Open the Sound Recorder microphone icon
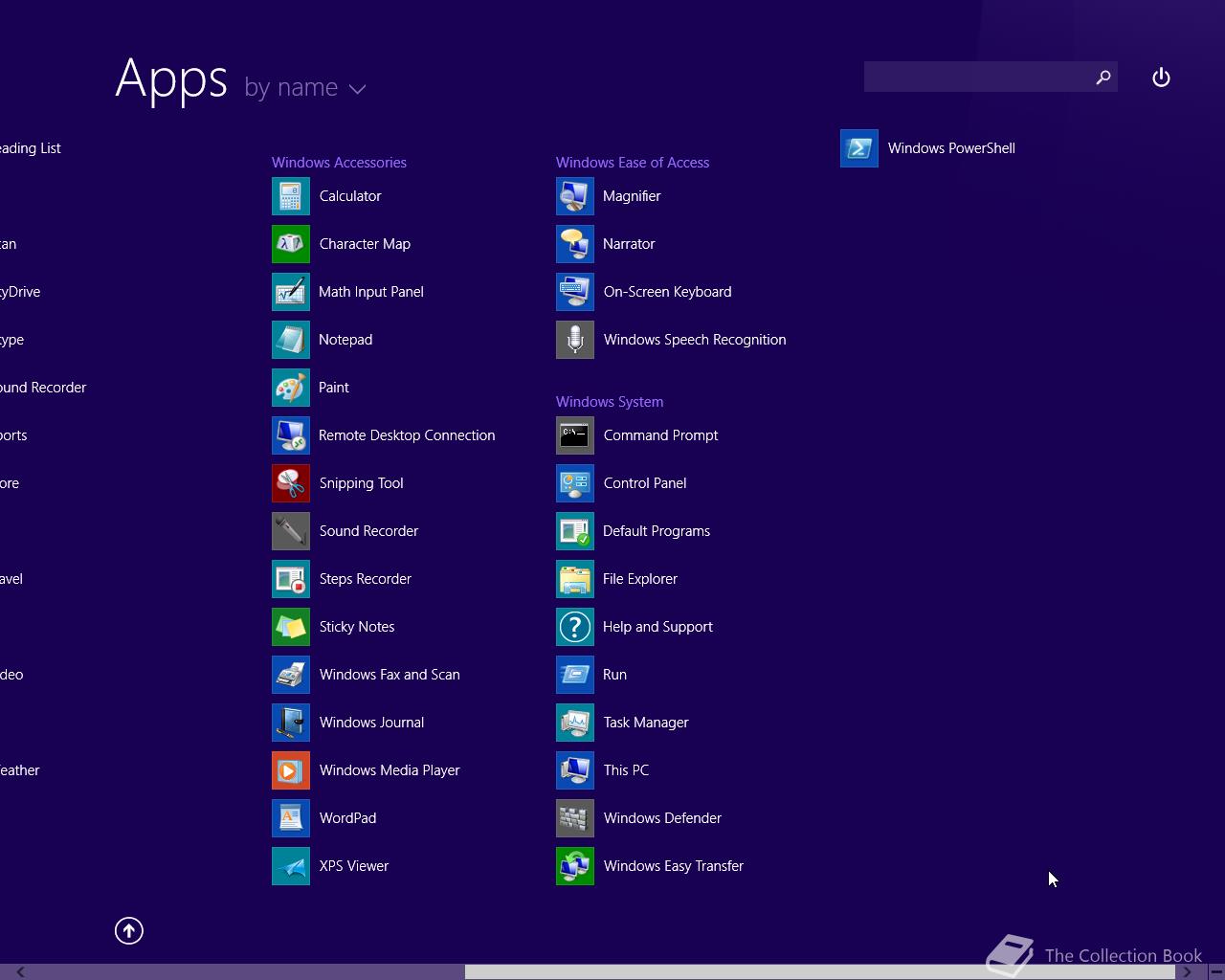The height and width of the screenshot is (980, 1225). 291,531
